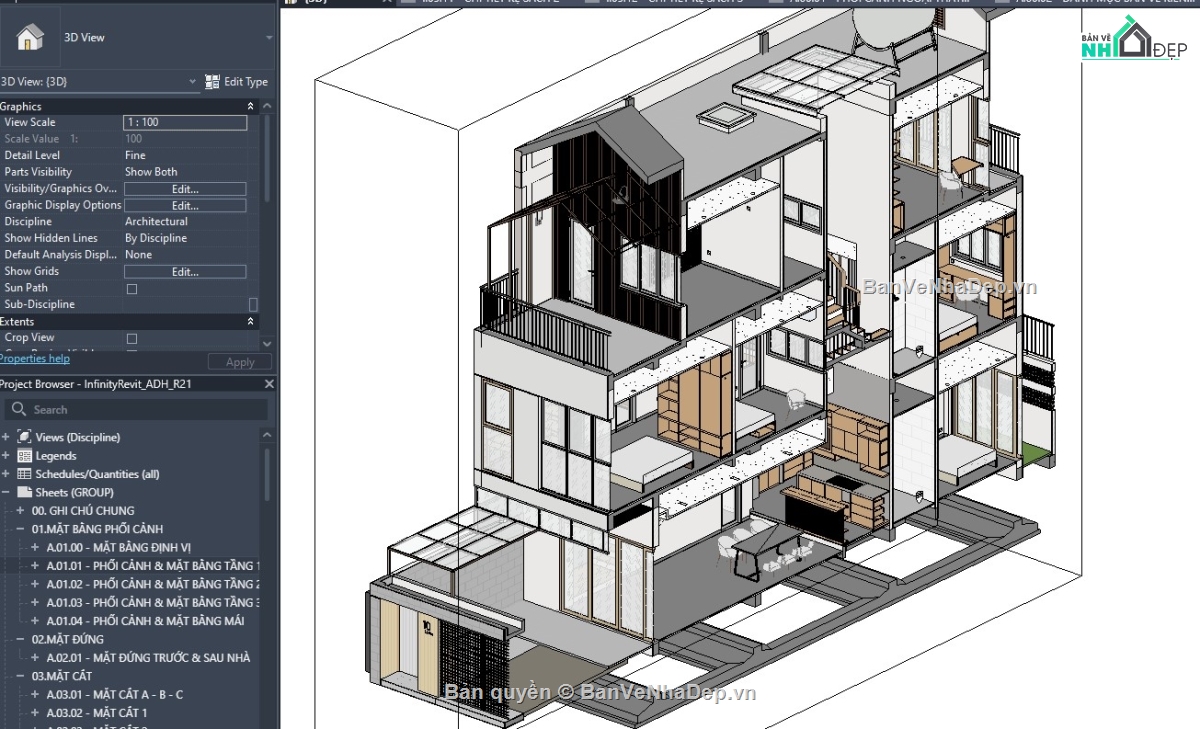Collapse the 02.MẶT ĐỨNG group
1200x729 pixels.
(20, 639)
